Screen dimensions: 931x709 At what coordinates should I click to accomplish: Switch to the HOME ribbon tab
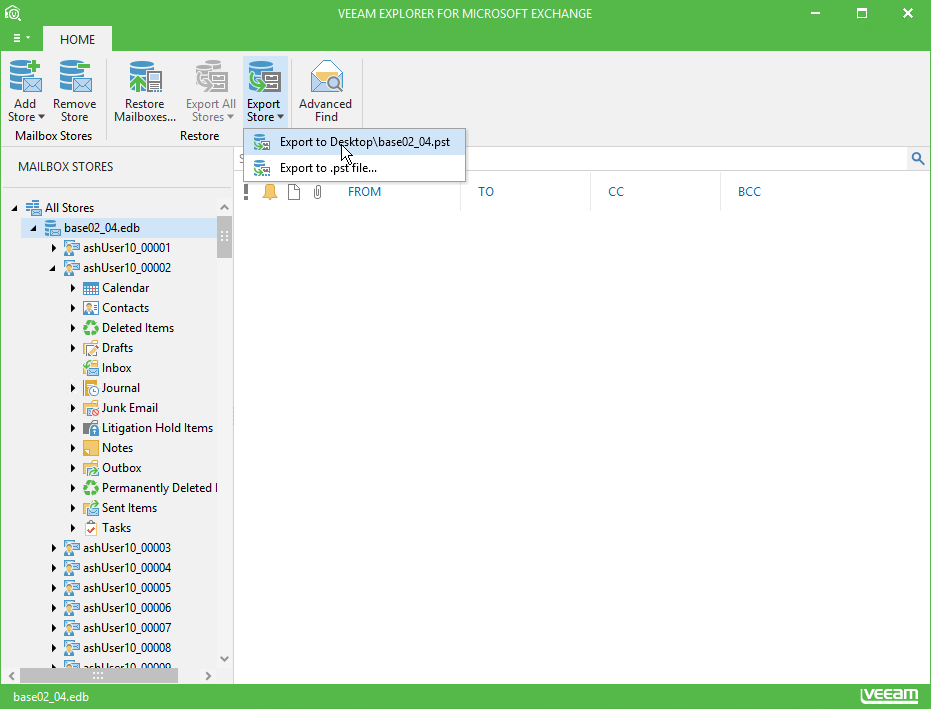coord(77,39)
